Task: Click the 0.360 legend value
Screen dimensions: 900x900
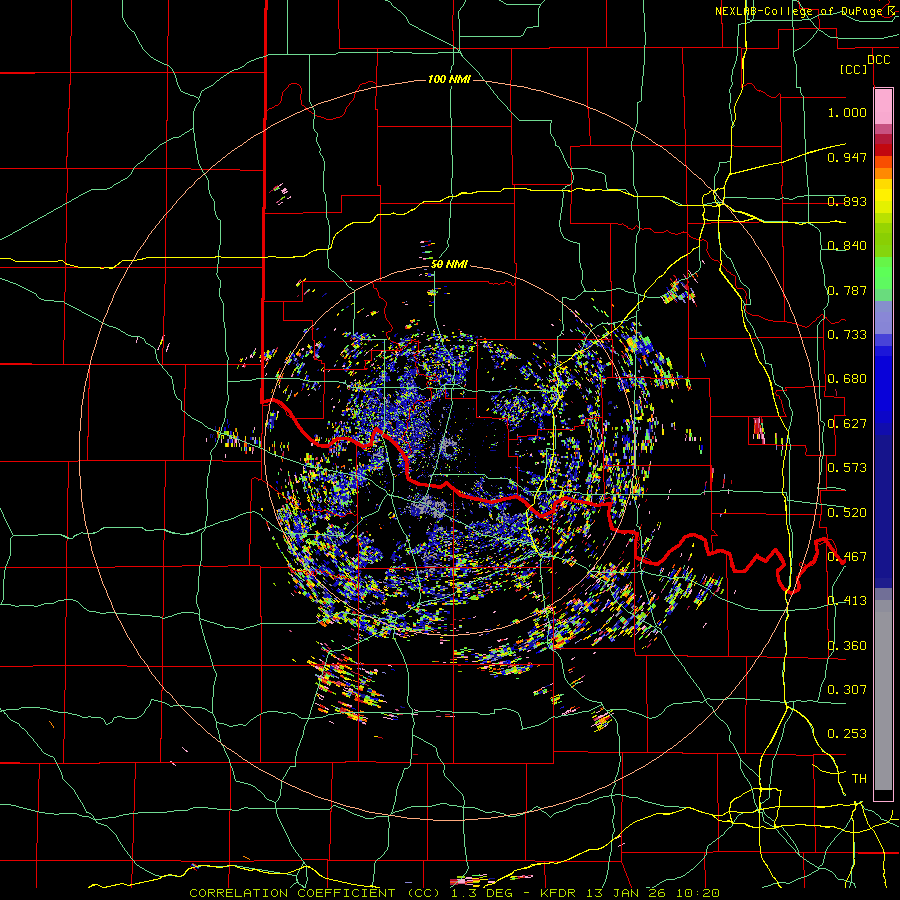Action: [x=847, y=646]
